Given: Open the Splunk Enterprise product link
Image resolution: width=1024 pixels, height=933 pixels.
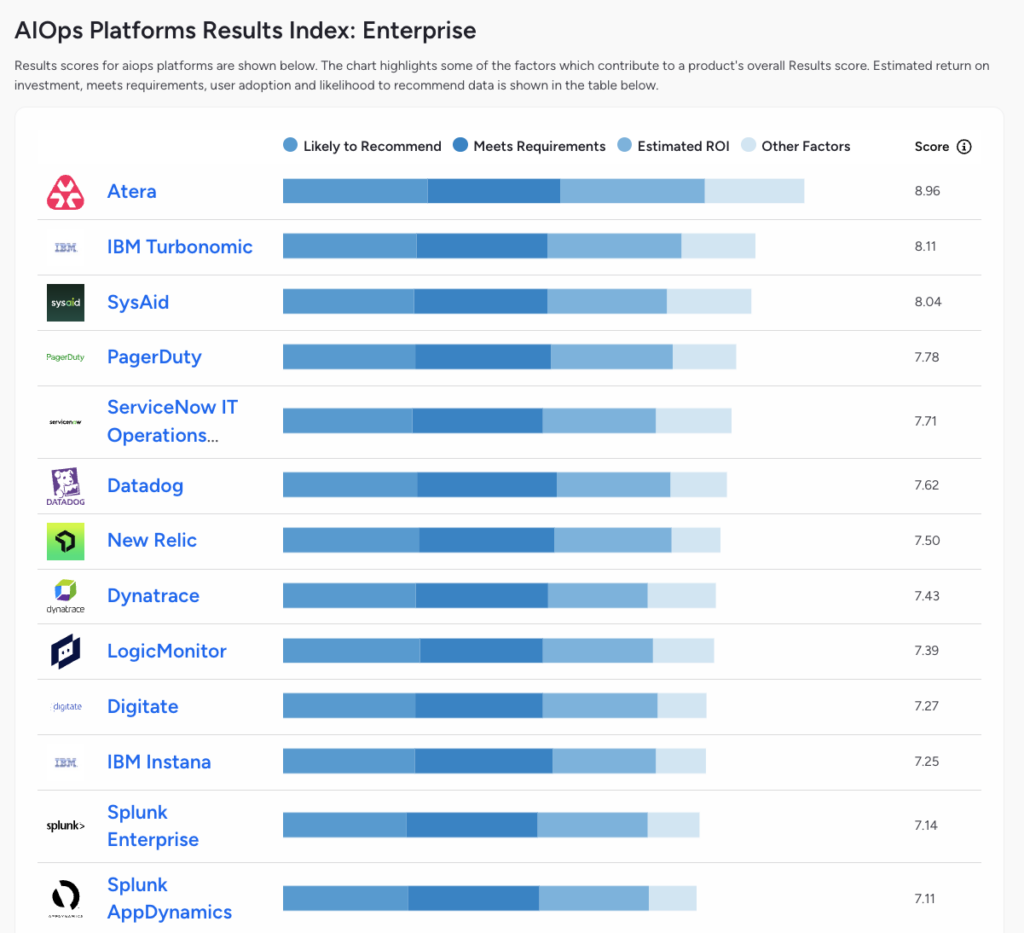Looking at the screenshot, I should (153, 826).
